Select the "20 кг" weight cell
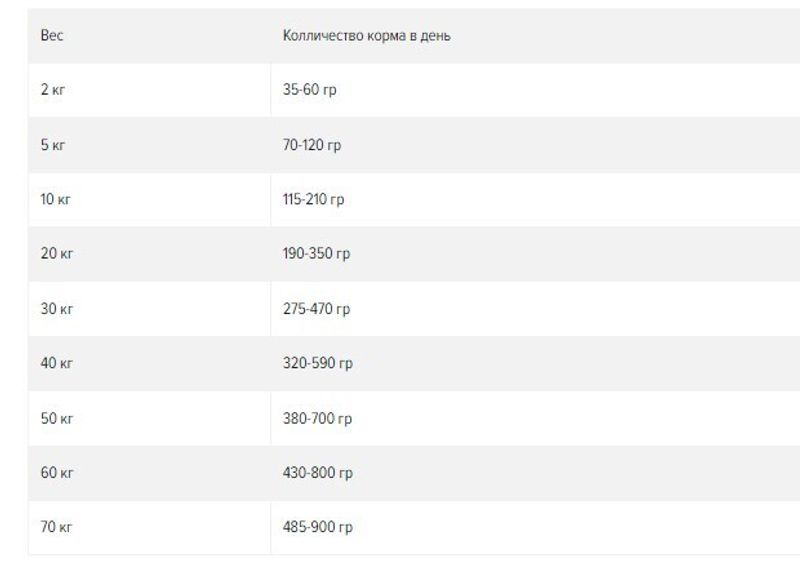 tap(57, 254)
